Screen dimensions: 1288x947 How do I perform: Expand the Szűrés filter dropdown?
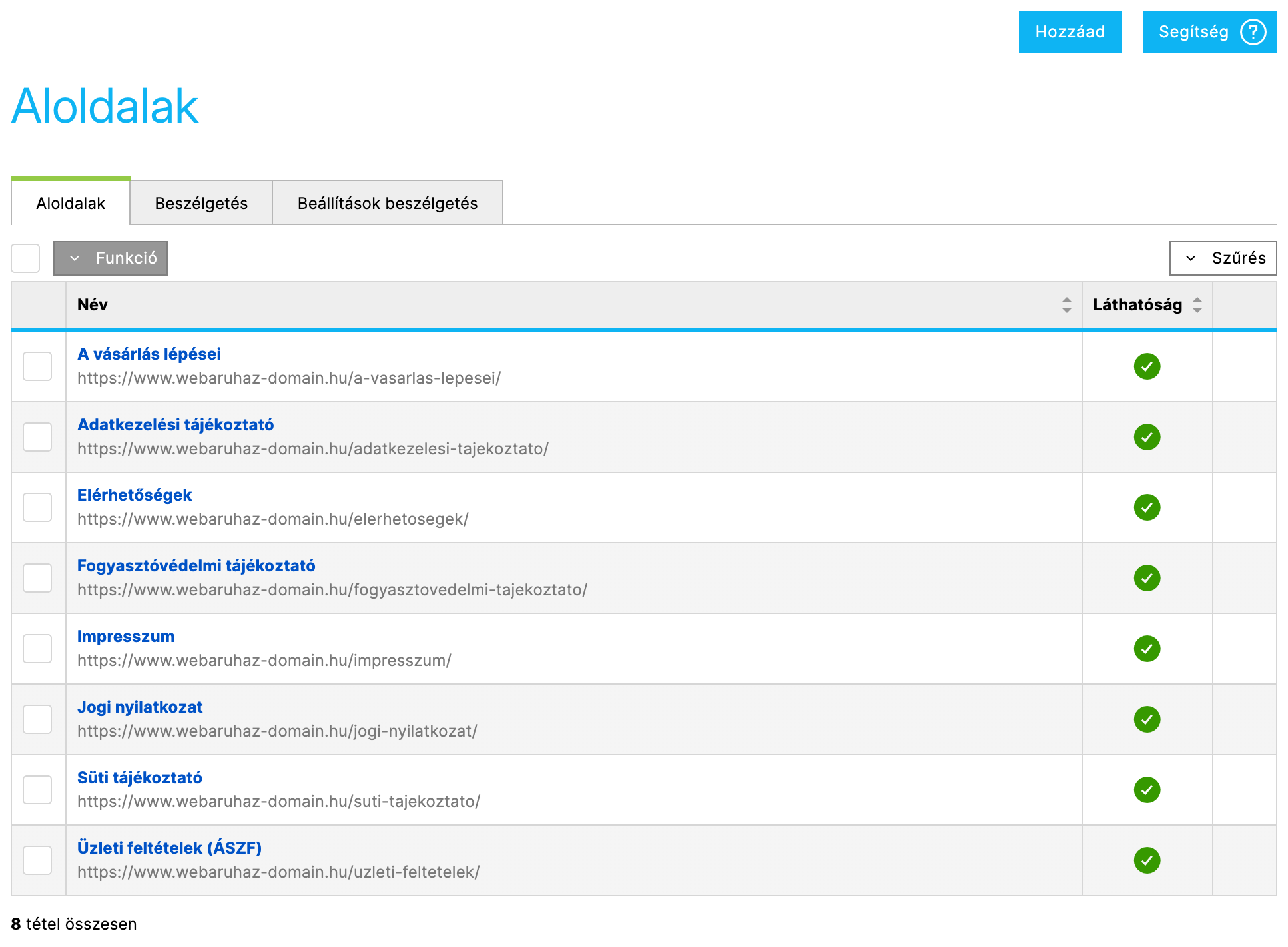[1223, 258]
